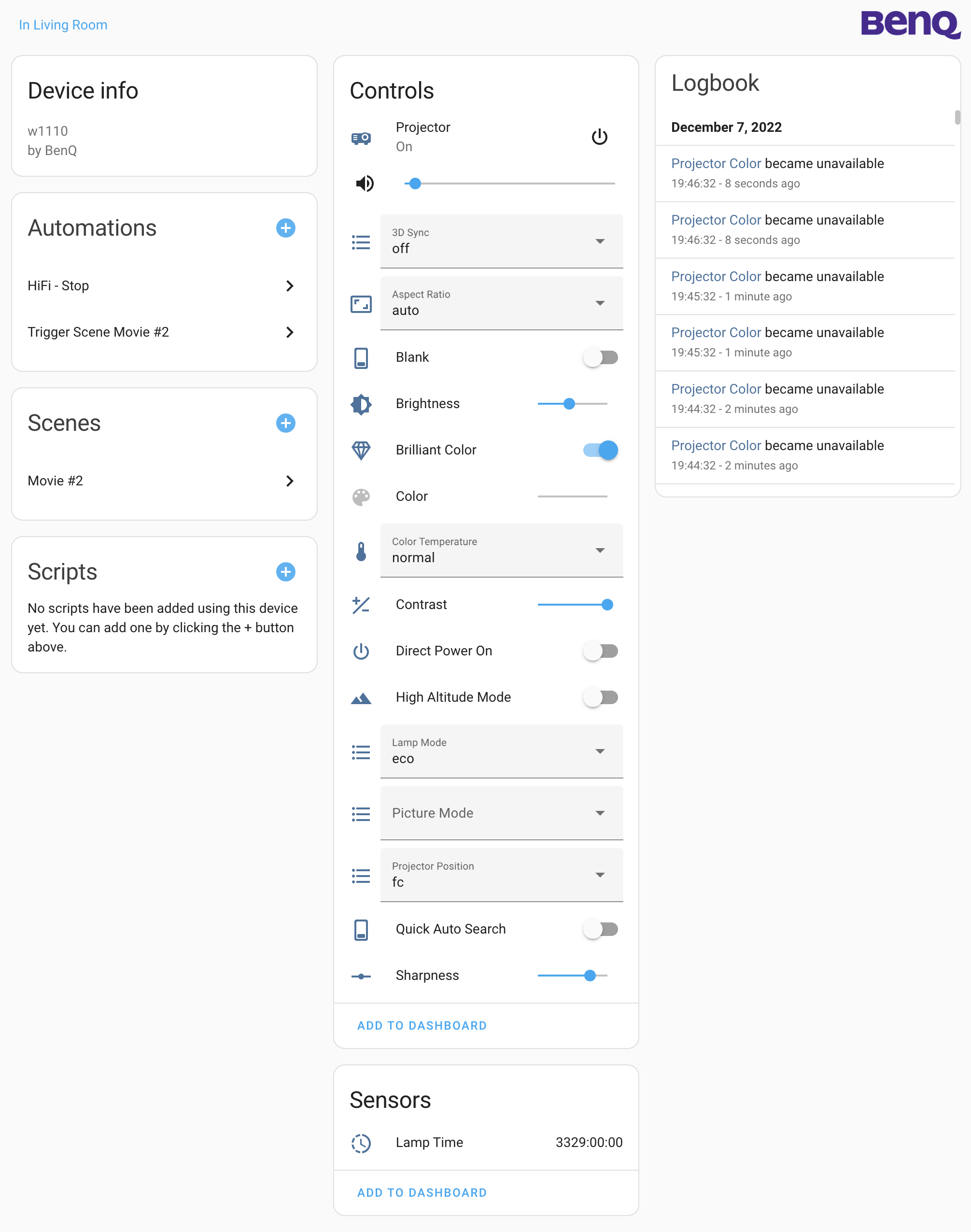Click the projector device icon
Image resolution: width=971 pixels, height=1232 pixels.
point(361,138)
